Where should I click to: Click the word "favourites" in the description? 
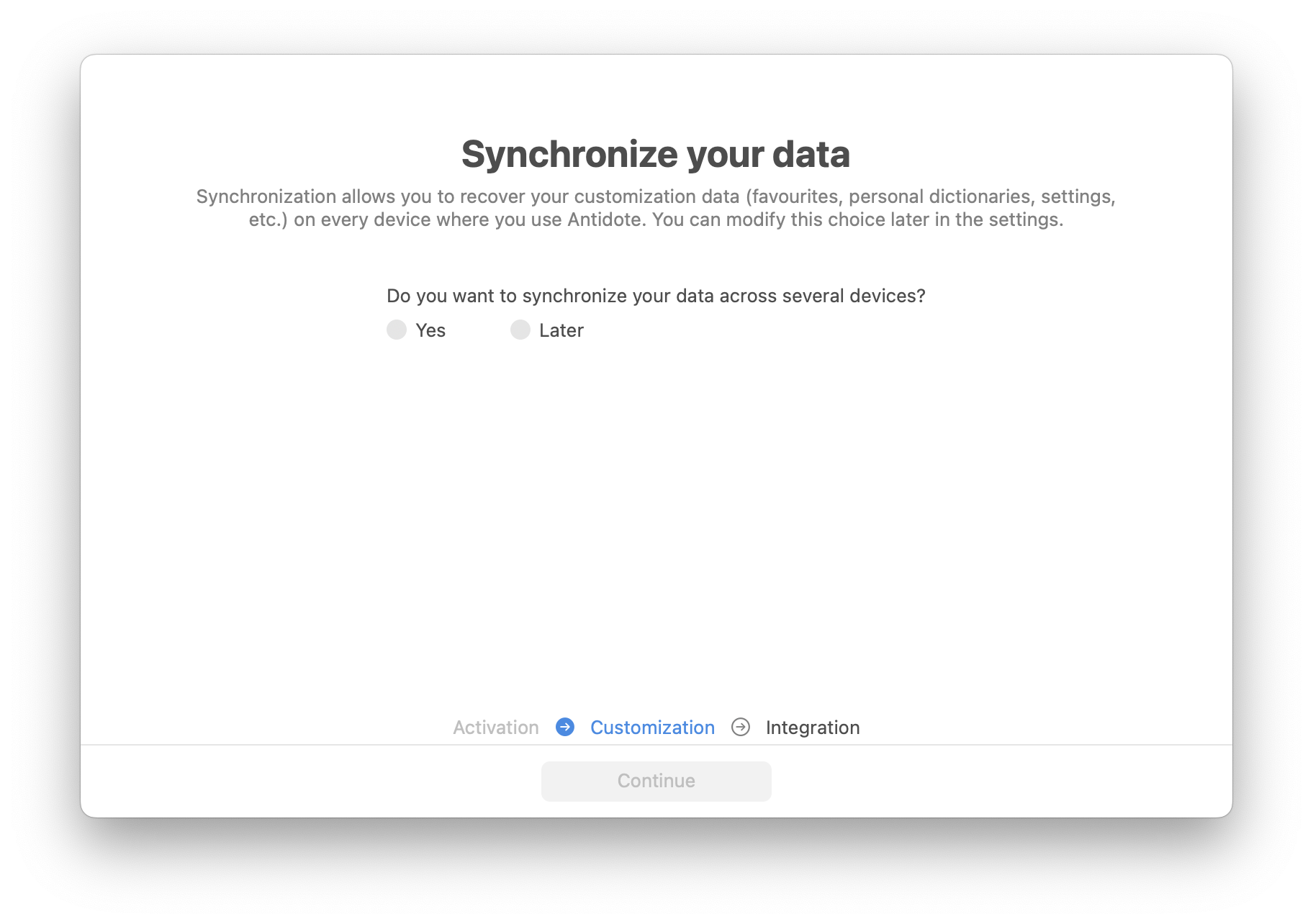[x=794, y=196]
